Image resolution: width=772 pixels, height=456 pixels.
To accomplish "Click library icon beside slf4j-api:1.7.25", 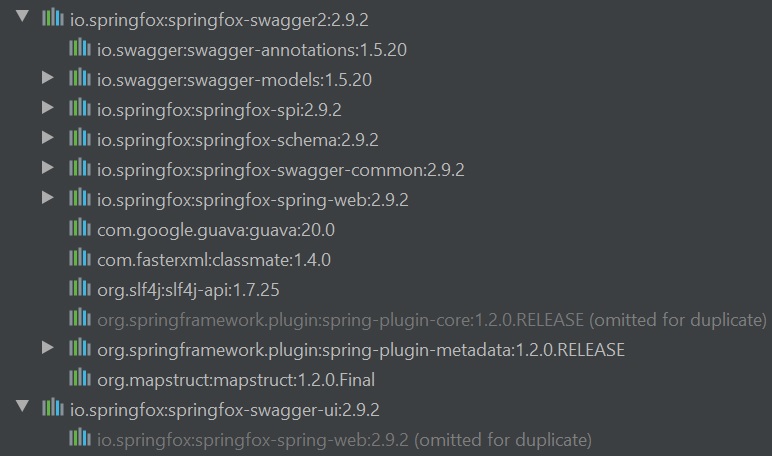I will point(80,289).
